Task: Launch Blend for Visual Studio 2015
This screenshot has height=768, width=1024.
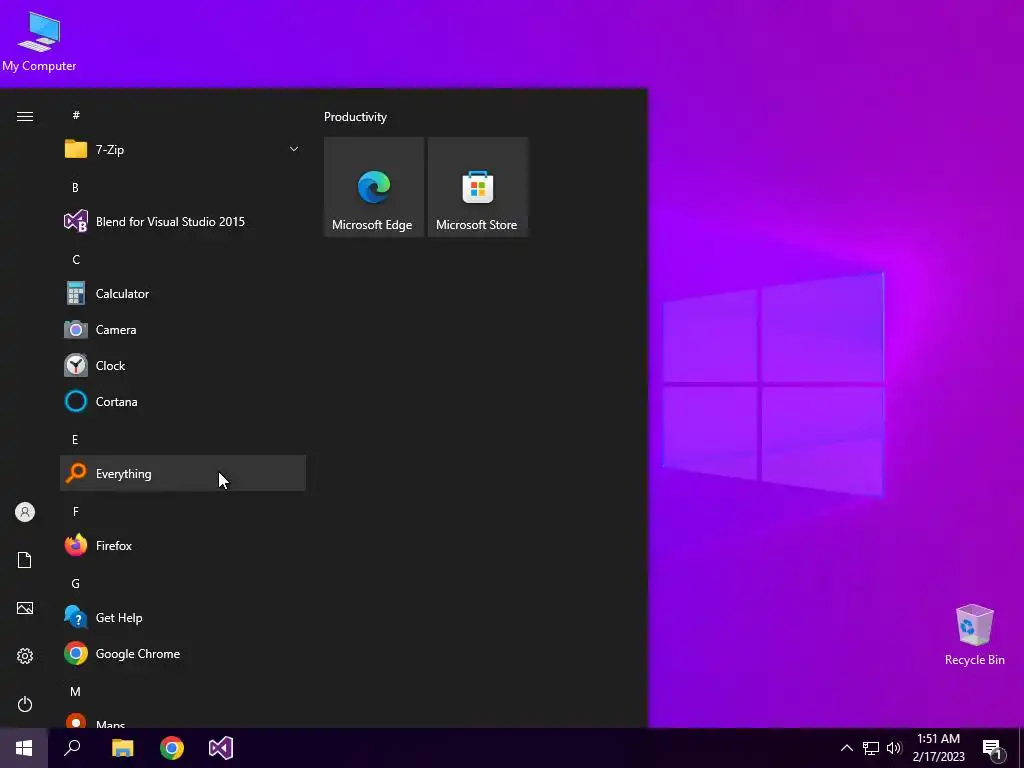Action: (x=183, y=221)
